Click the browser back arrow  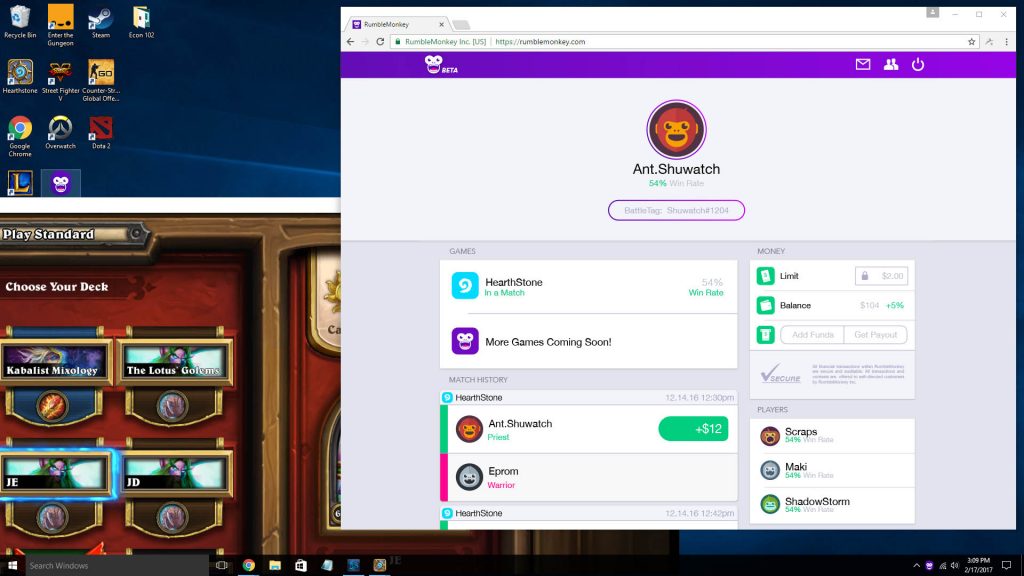pos(350,41)
